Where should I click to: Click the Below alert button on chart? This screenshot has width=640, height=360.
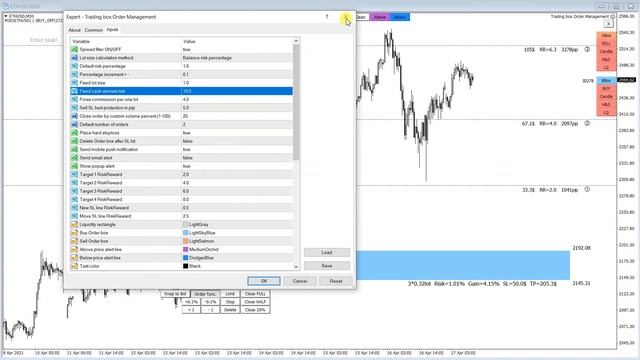(400, 17)
